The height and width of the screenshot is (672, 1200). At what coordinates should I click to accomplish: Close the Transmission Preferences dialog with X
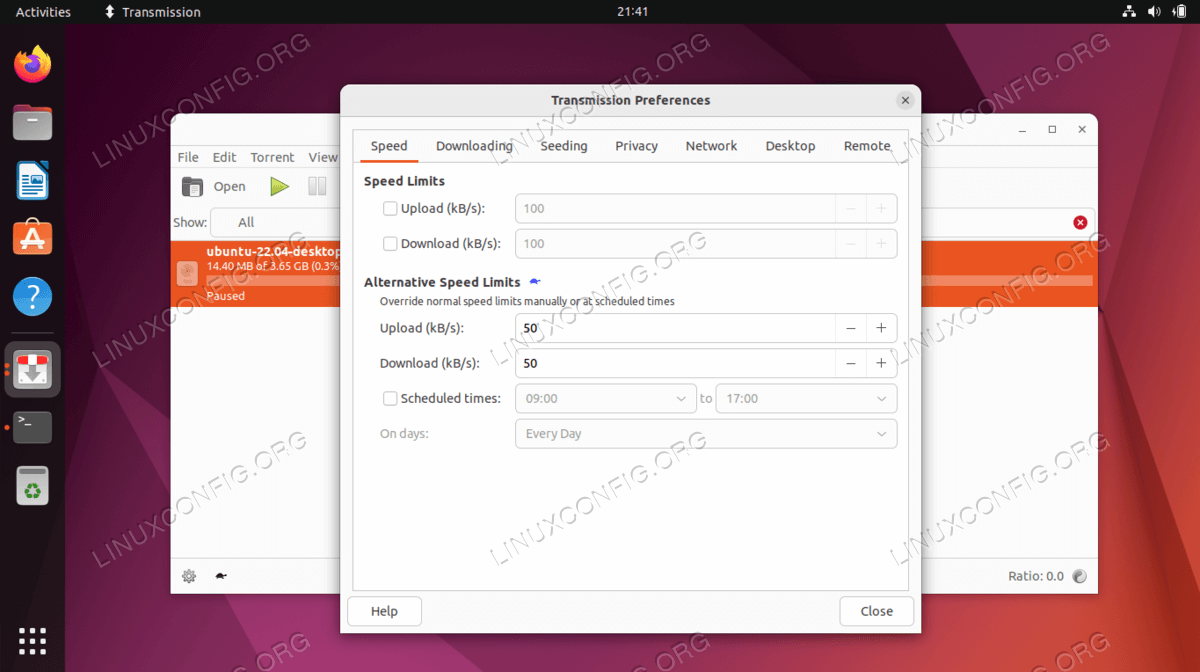905,101
